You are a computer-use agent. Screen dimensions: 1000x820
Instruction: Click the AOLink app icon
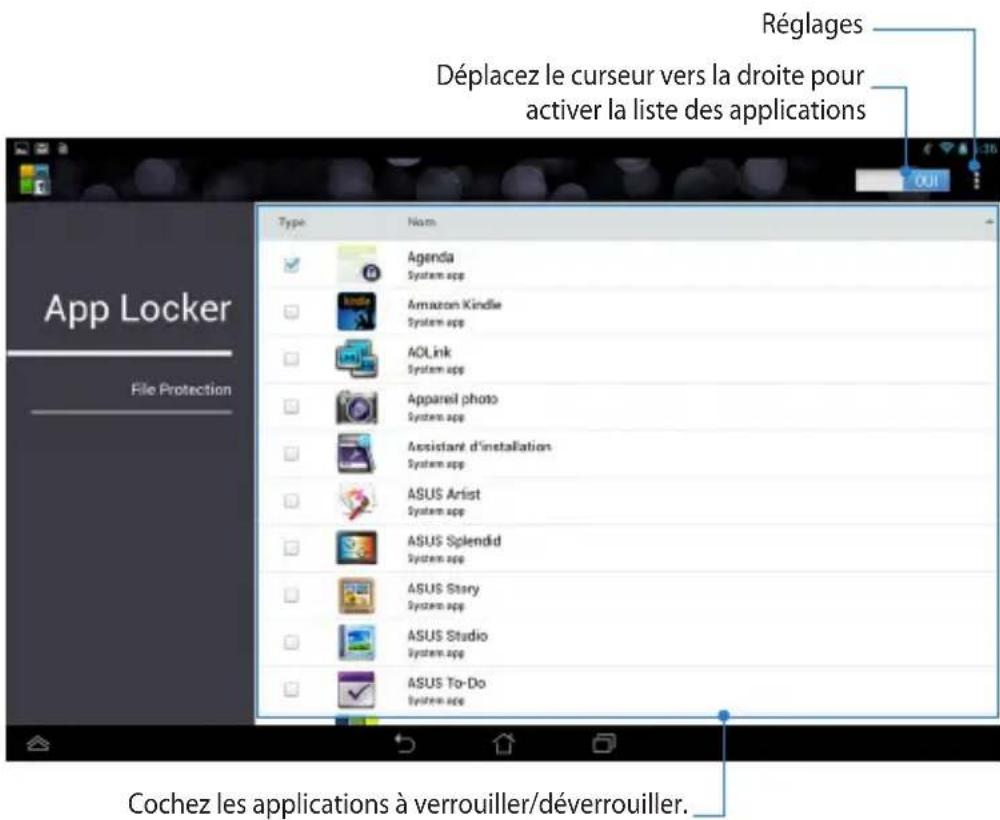tap(357, 359)
